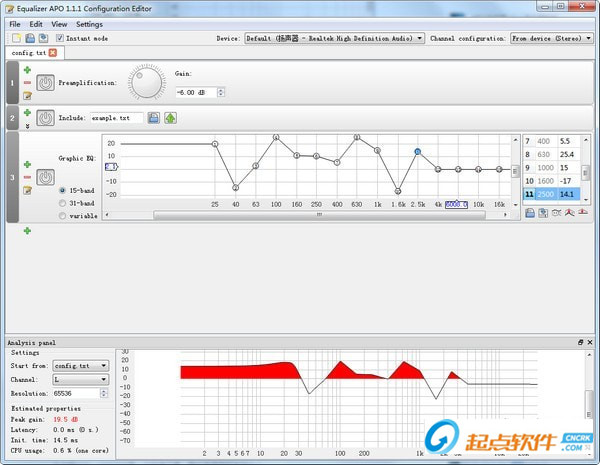The image size is (600, 465).
Task: Import a Graphic EQ response from file
Action: (x=530, y=213)
